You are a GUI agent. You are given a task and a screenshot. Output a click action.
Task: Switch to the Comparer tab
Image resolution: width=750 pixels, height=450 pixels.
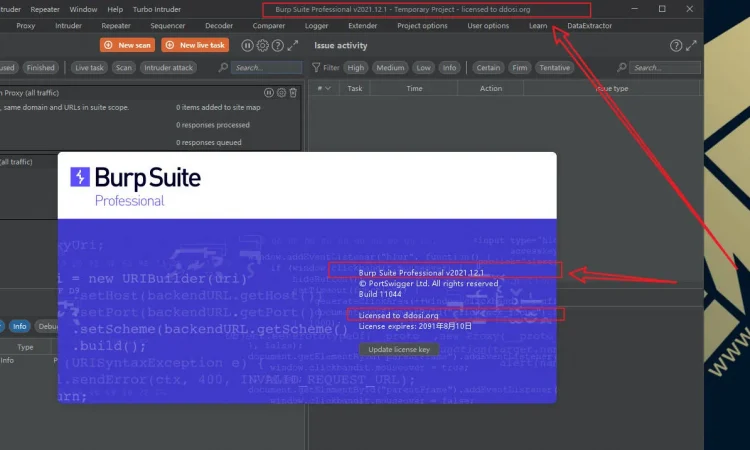pos(269,26)
